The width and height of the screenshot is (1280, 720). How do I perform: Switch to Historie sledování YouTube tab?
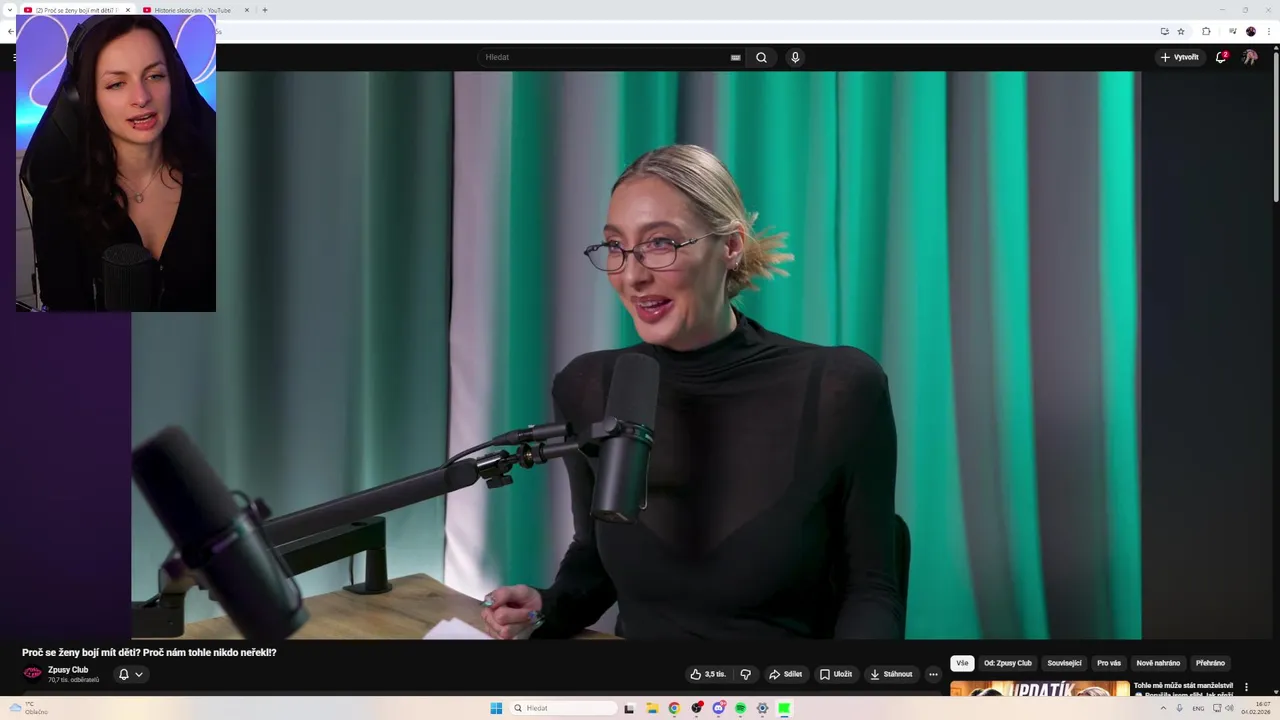(194, 10)
